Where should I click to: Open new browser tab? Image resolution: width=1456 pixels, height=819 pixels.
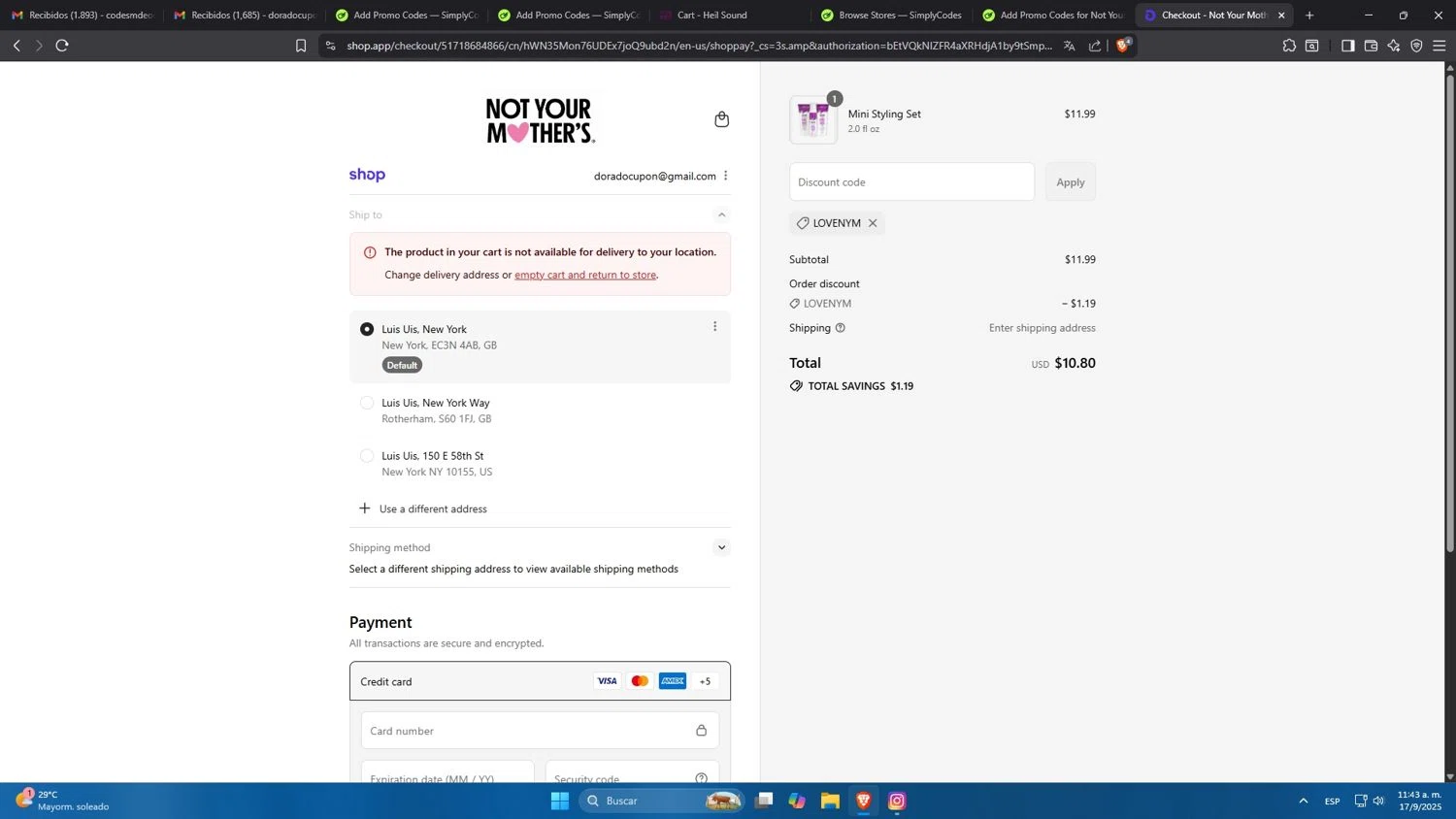pyautogui.click(x=1309, y=15)
